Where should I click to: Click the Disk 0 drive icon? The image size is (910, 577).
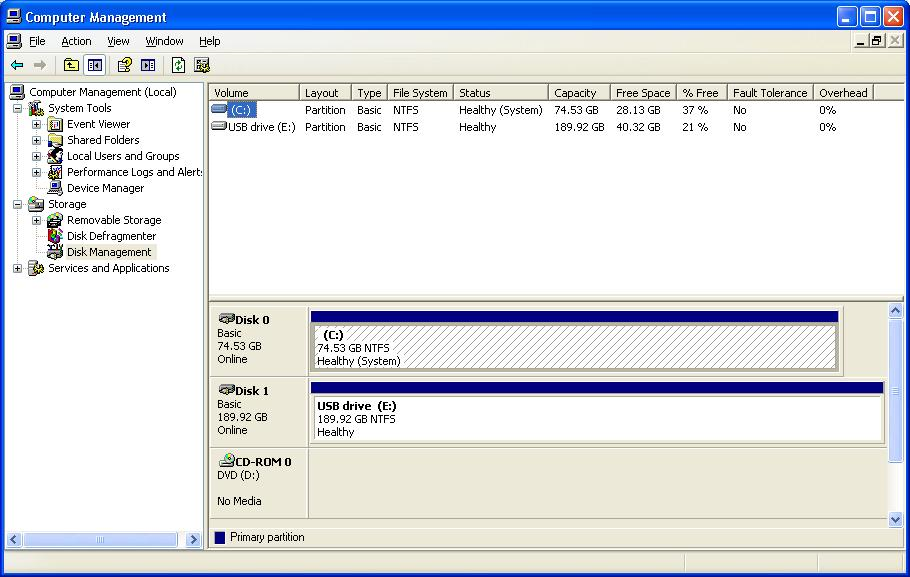tap(226, 319)
